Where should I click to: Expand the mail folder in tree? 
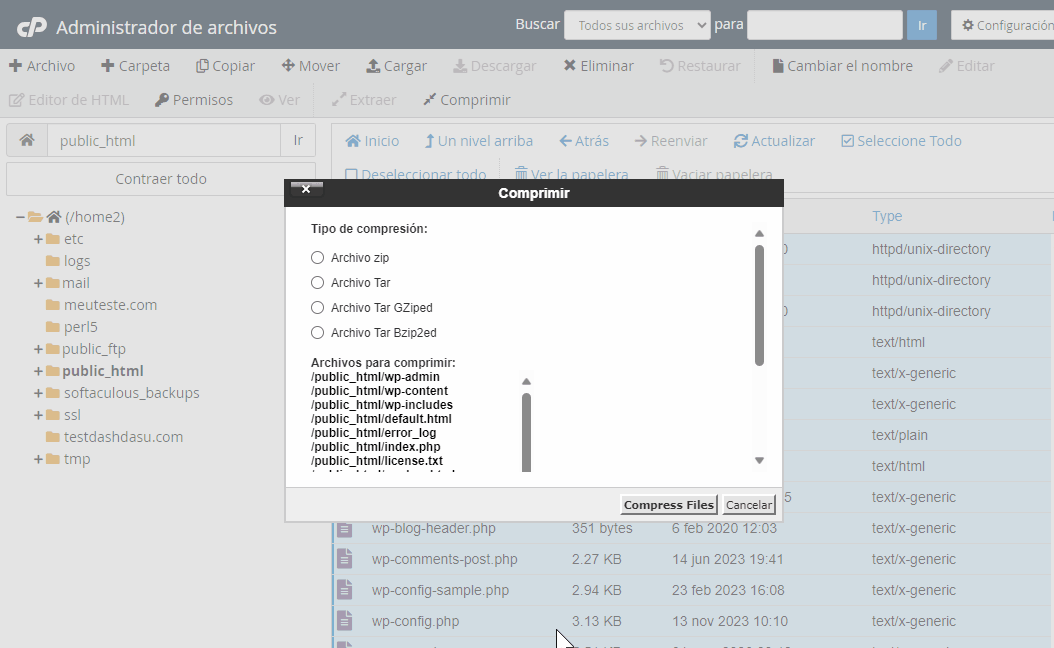[38, 283]
